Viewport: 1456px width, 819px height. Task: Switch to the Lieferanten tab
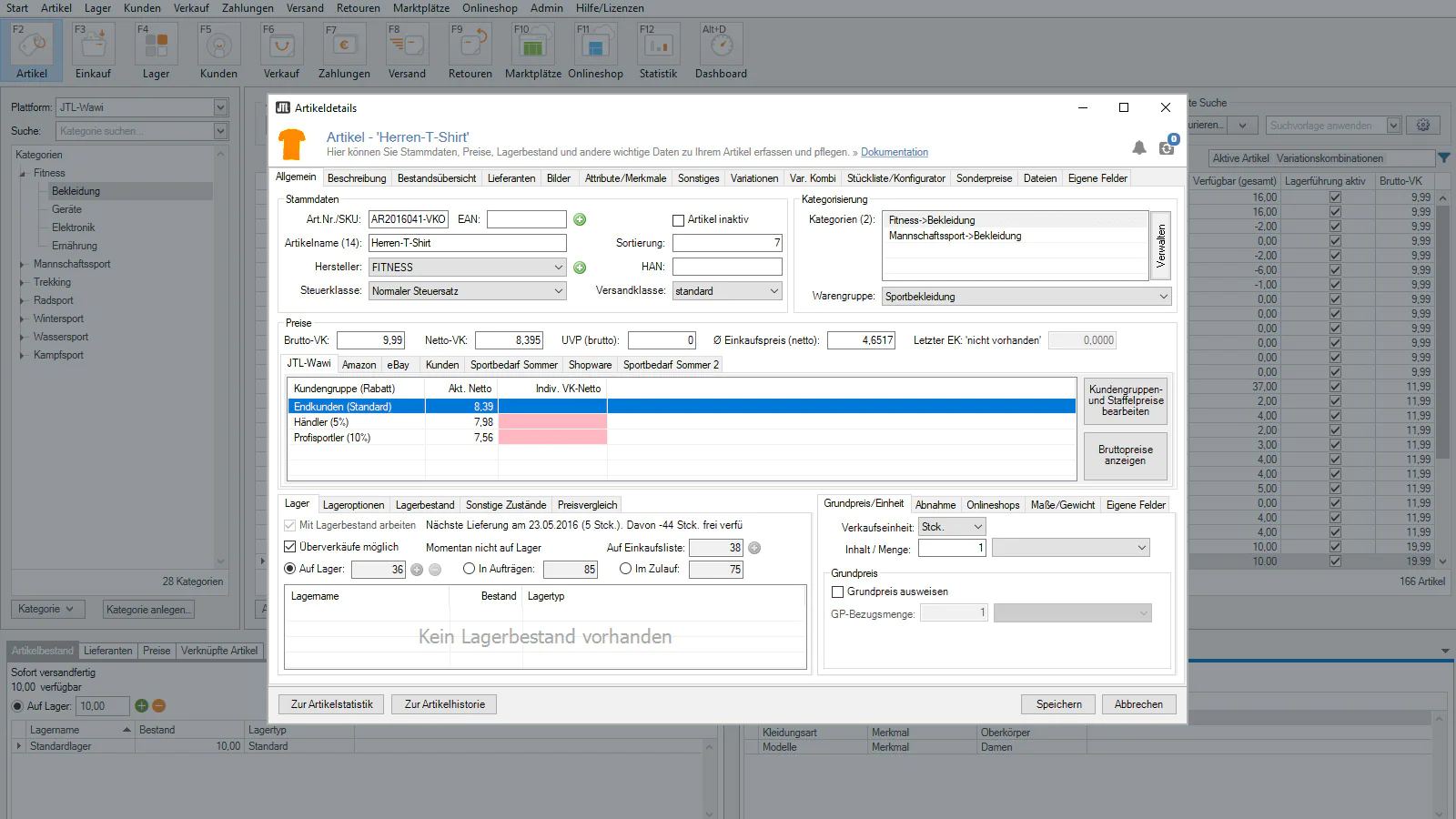[511, 178]
